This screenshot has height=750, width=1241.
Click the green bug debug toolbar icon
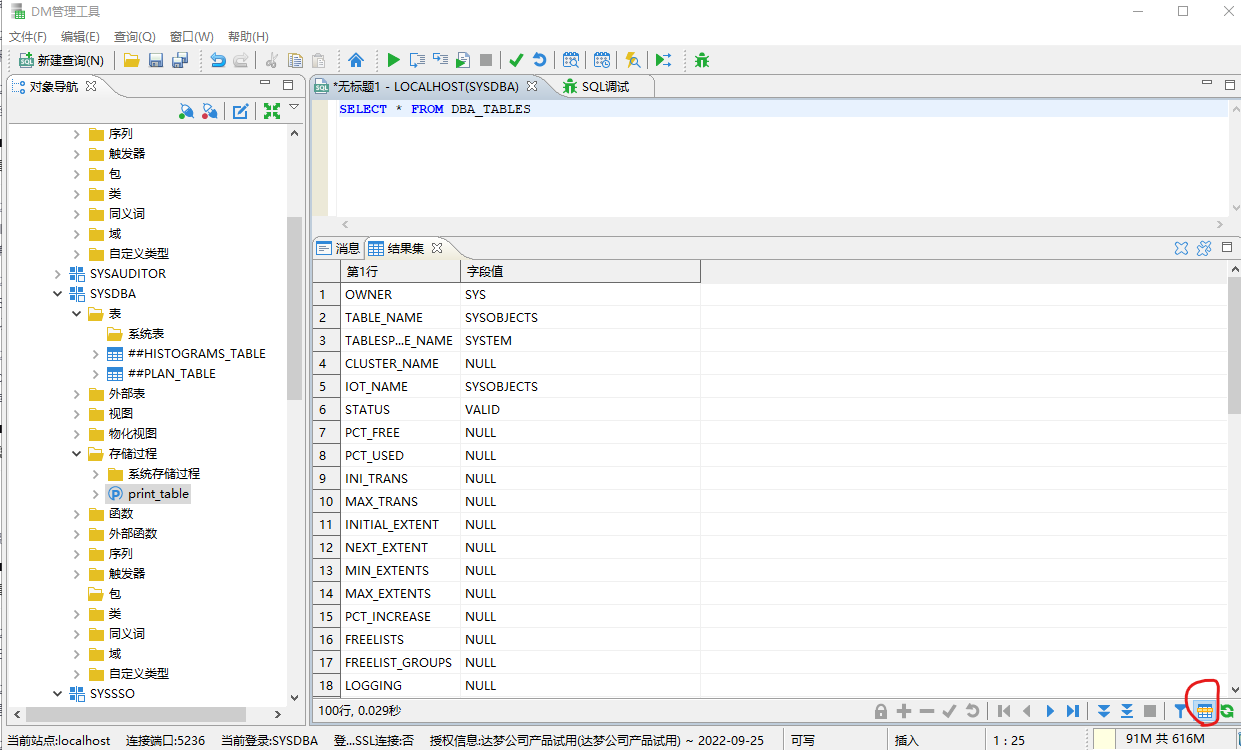702,60
